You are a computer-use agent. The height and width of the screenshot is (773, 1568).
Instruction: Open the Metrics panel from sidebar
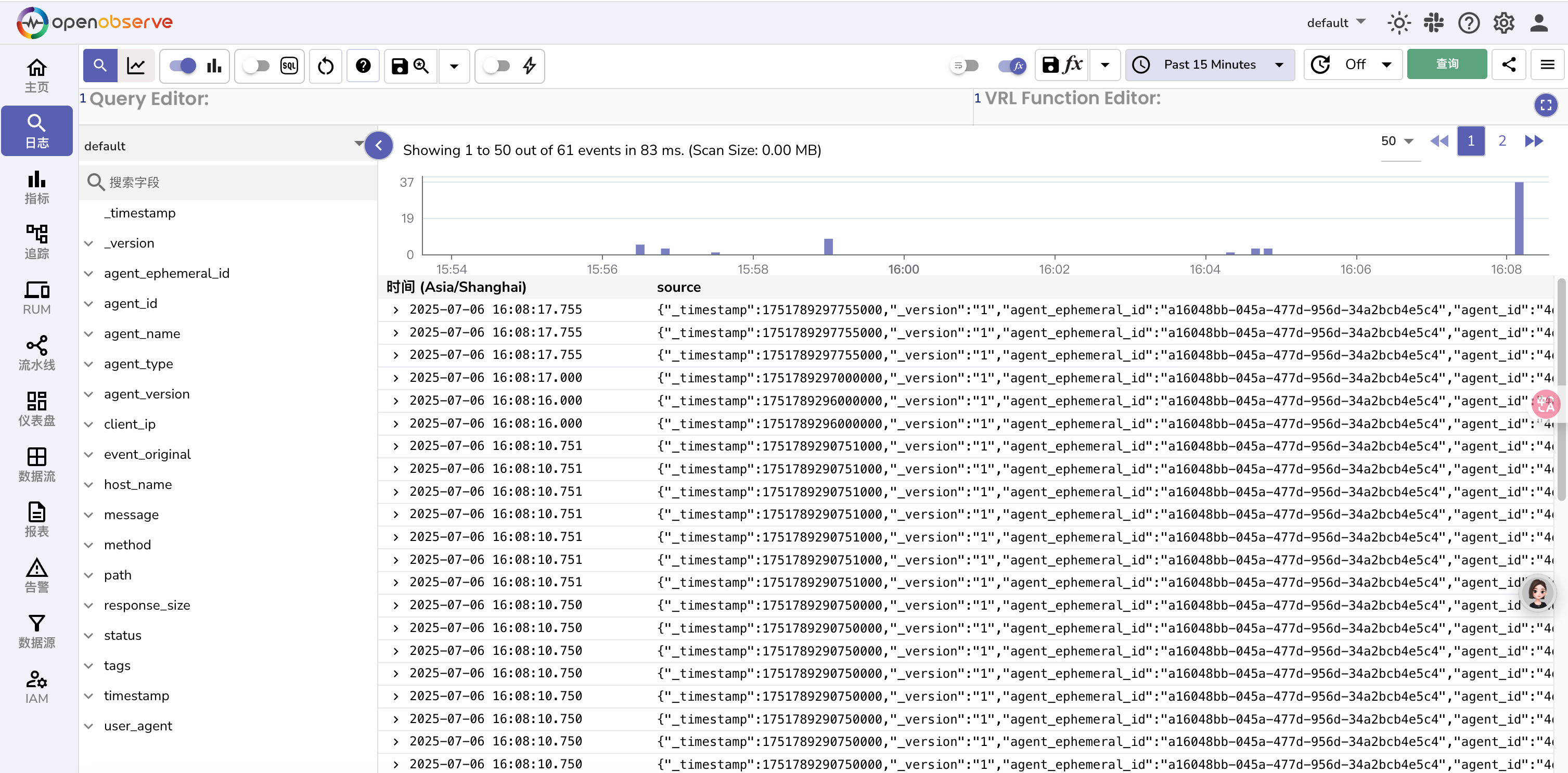[x=37, y=187]
